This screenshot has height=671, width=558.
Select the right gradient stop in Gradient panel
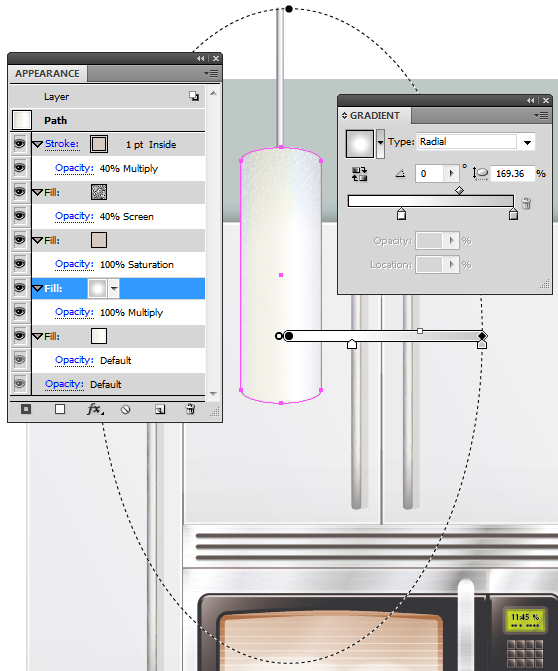pos(513,214)
